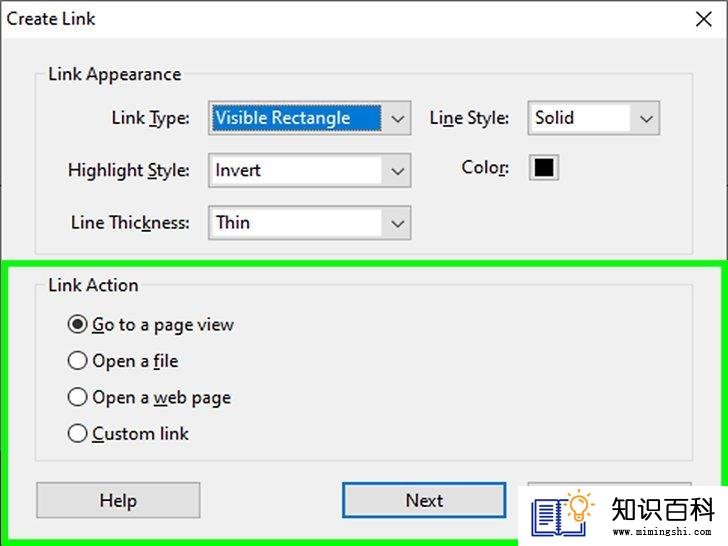Click the highlighted Visible Rectangle text
This screenshot has width=728, height=546.
[283, 118]
